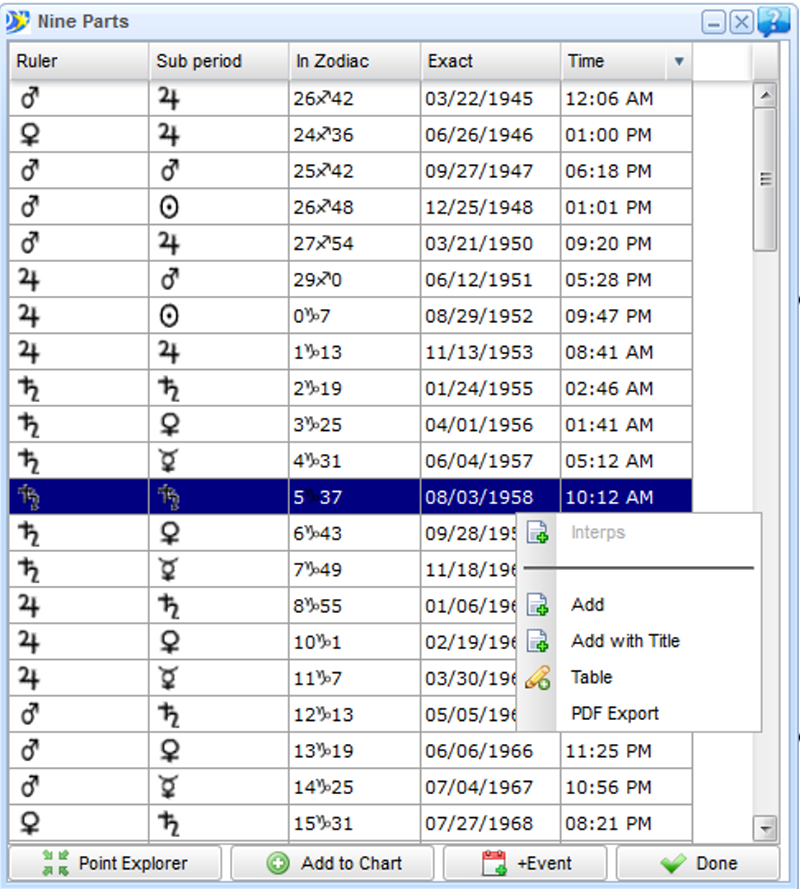Click the green plus Add to Chart icon
Screen dimensions: 800x889
pyautogui.click(x=279, y=863)
